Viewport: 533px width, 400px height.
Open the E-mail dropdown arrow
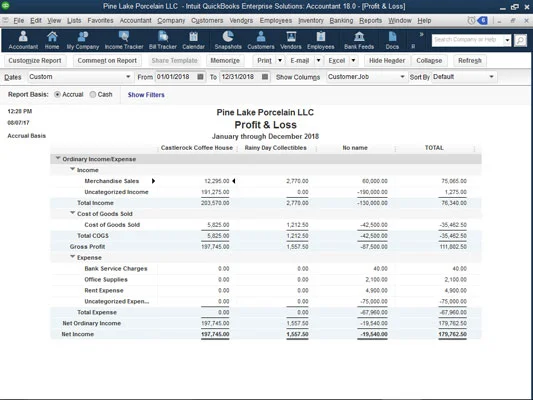coord(319,60)
